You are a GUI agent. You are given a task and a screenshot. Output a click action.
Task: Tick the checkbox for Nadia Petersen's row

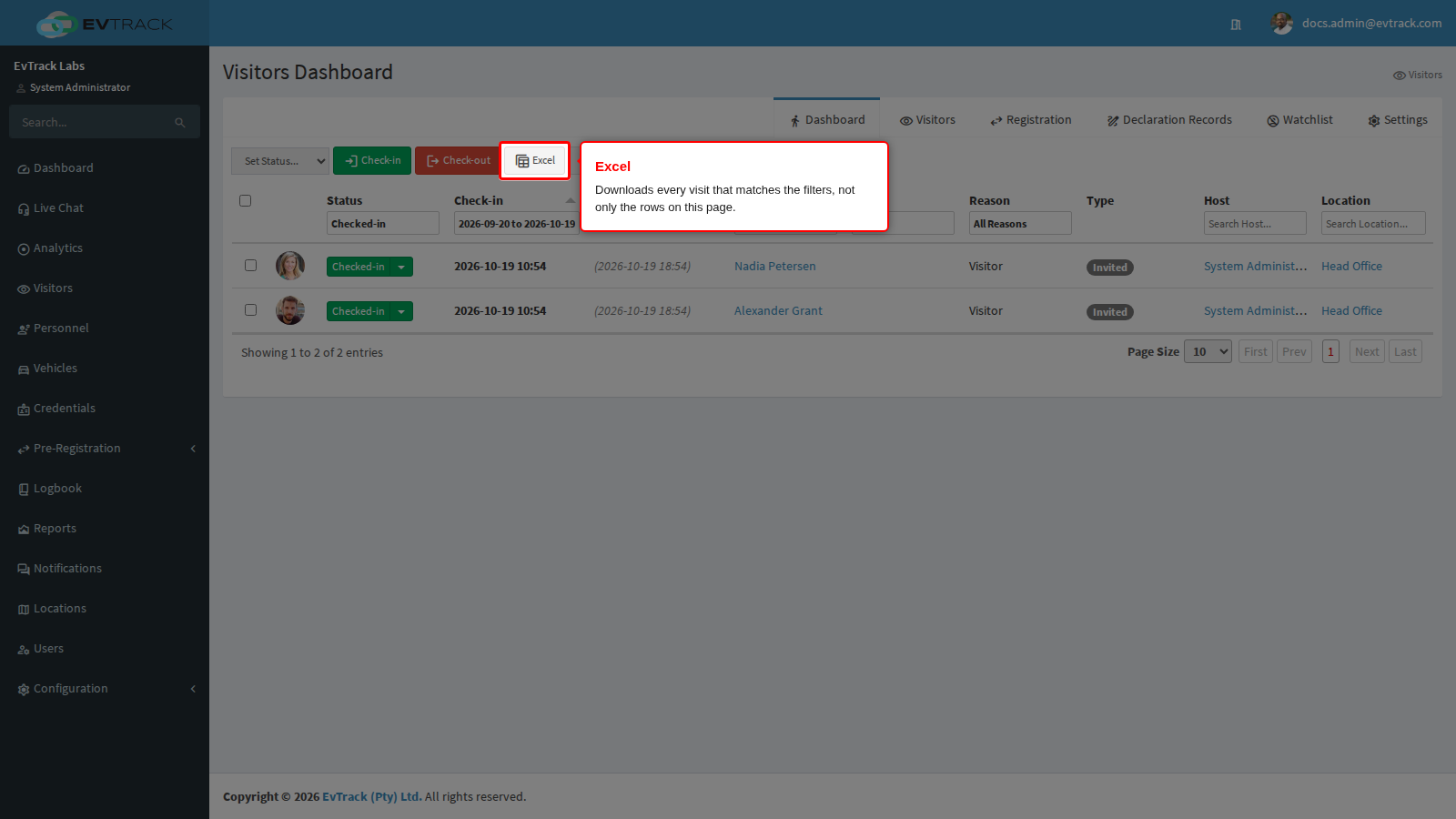click(250, 266)
